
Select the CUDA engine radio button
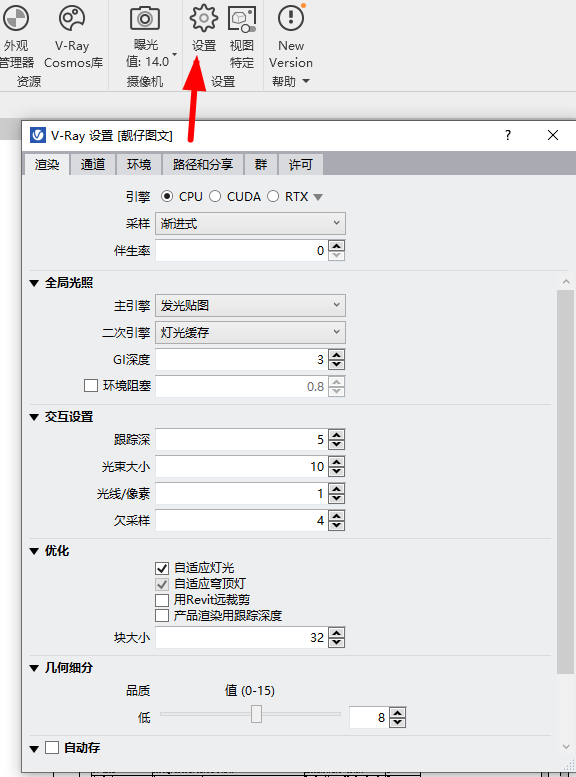pos(215,197)
